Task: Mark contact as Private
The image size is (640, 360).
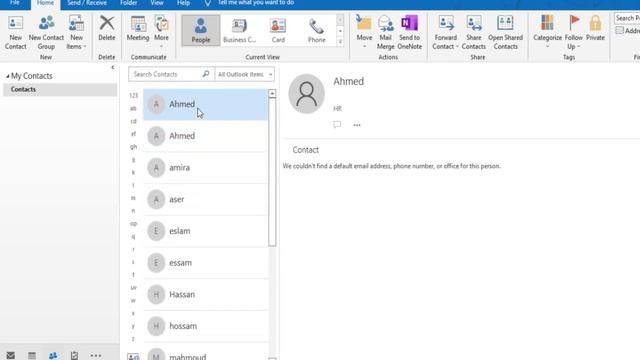Action: 595,29
